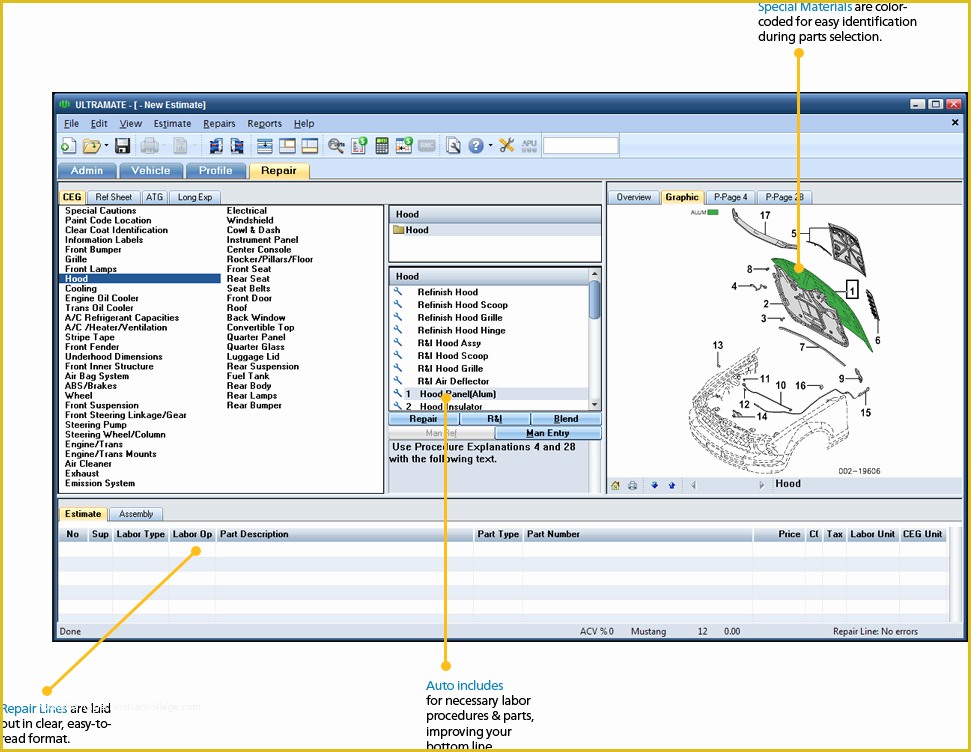This screenshot has height=752, width=971.
Task: Select "Exhaust" in the category list
Action: point(82,473)
